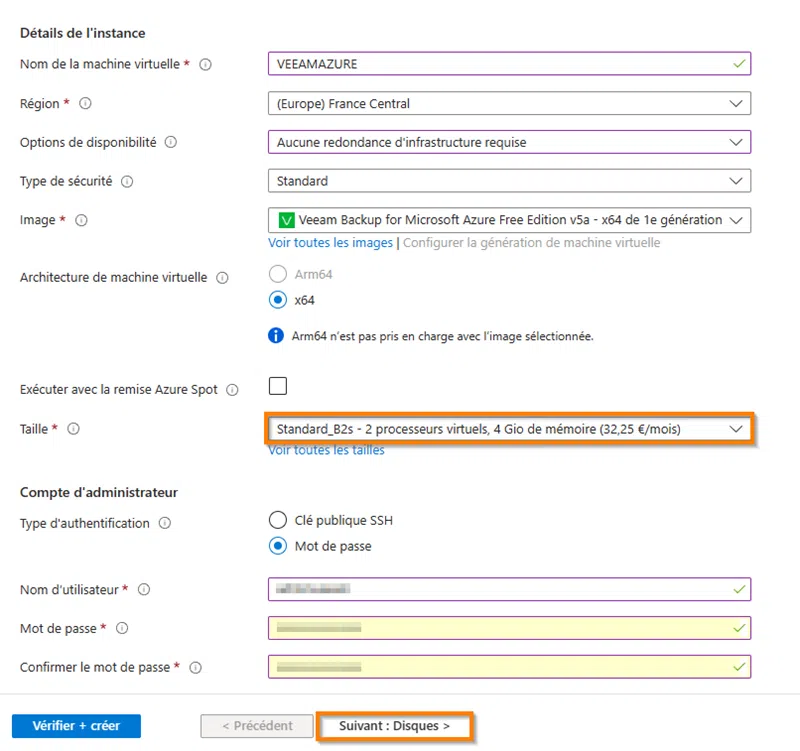Open the Type de sécurité Standard dropdown
Viewport: 800px width, 751px height.
[x=509, y=181]
